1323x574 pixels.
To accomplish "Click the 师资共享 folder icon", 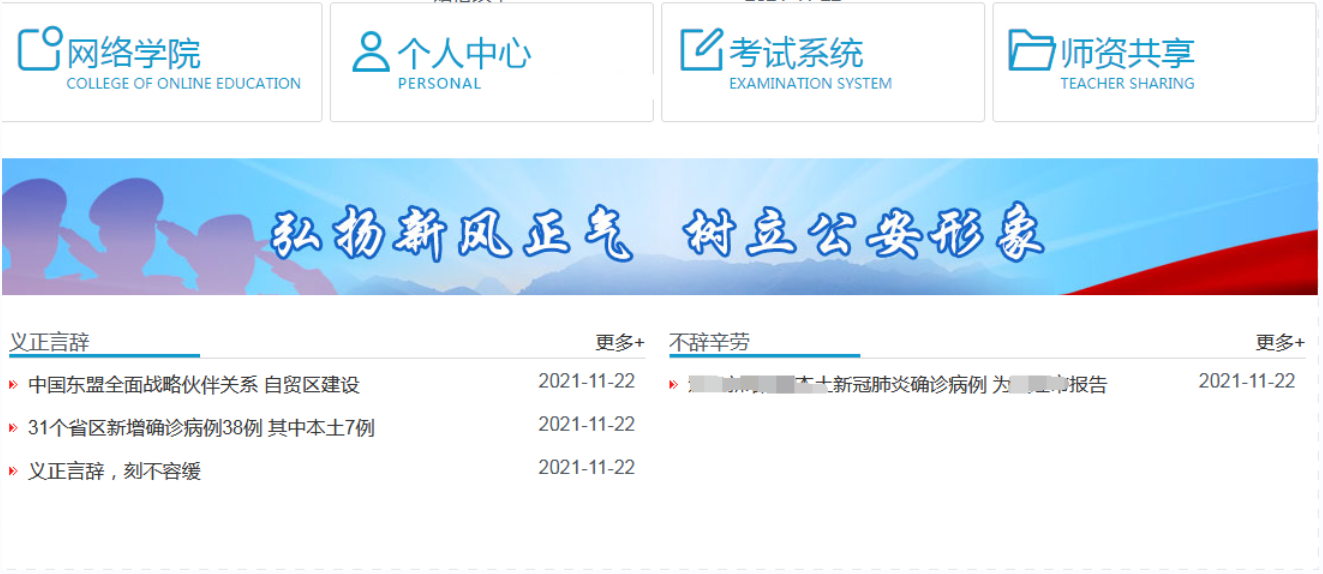I will pos(1031,50).
